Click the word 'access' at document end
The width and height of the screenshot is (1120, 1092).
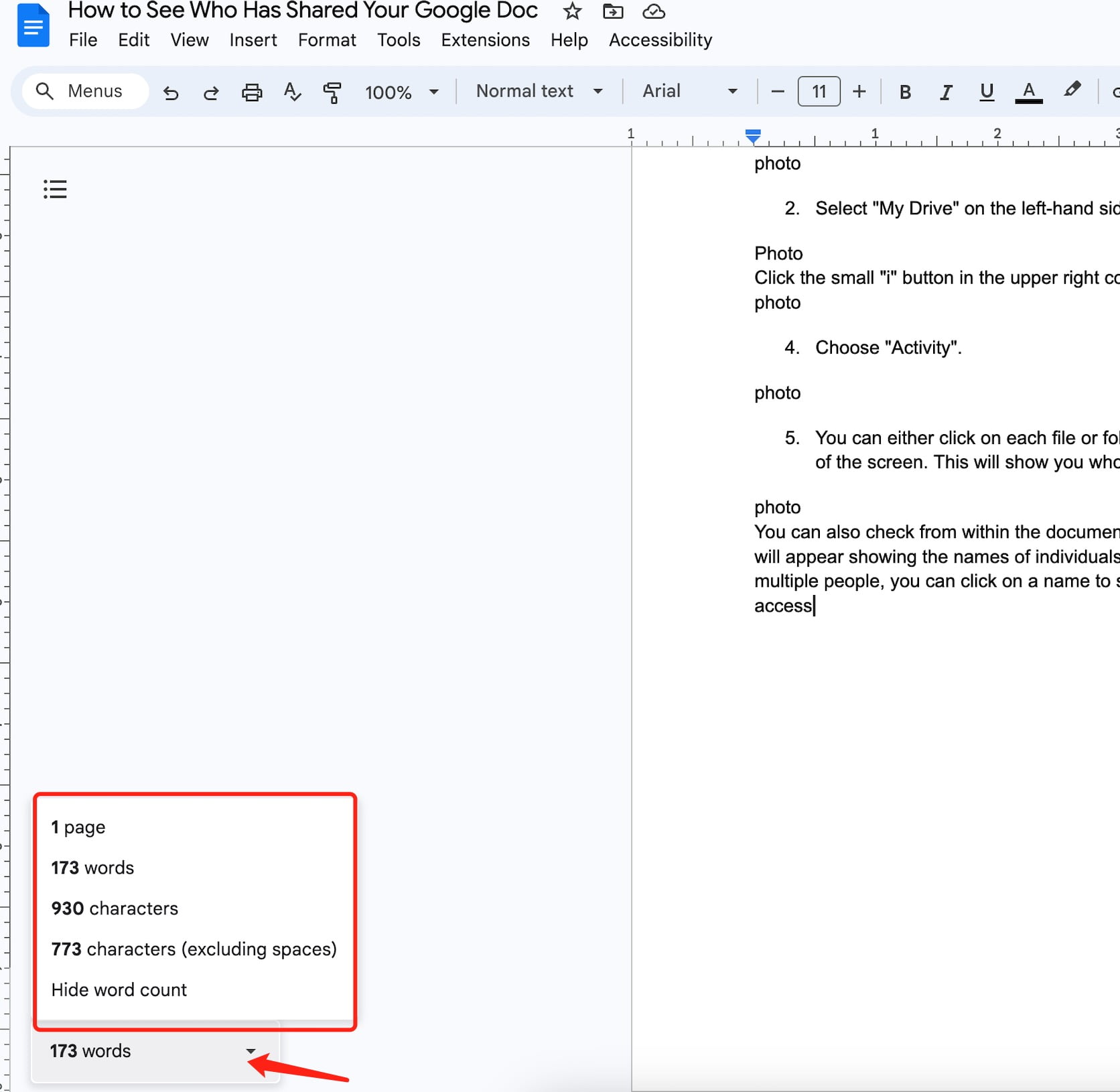[x=783, y=606]
